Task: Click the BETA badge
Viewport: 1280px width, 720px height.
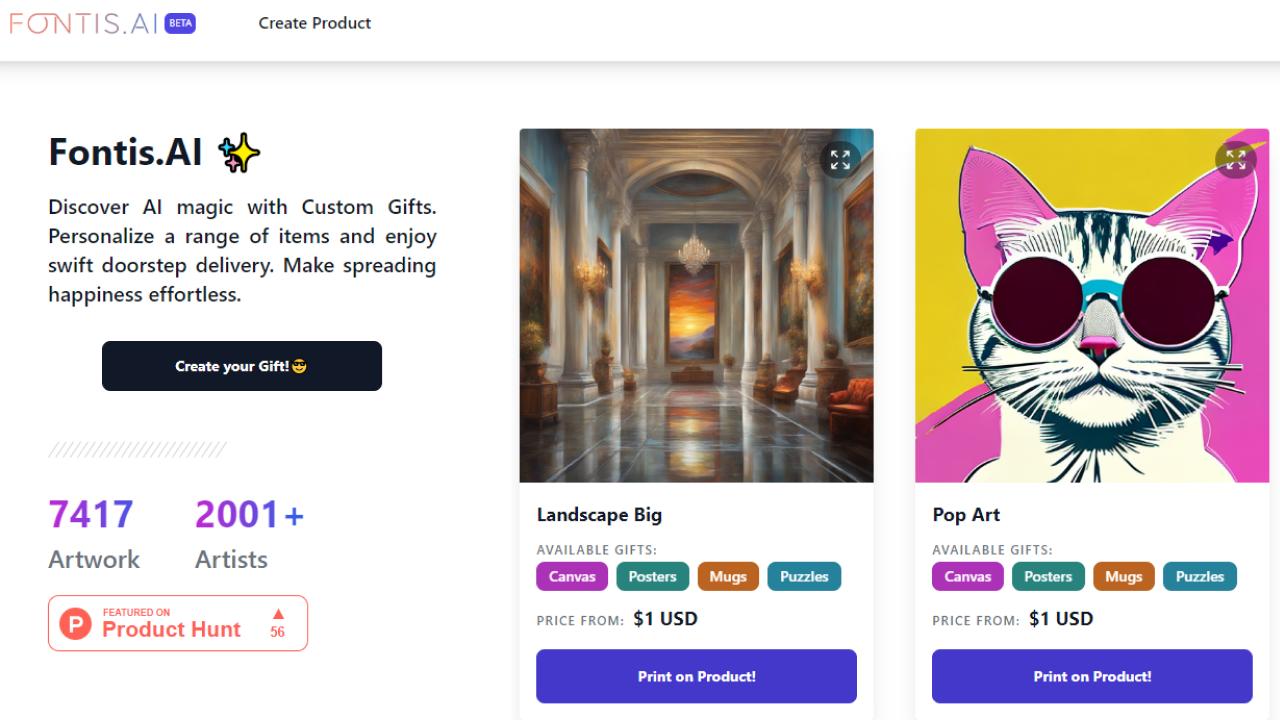Action: point(180,23)
